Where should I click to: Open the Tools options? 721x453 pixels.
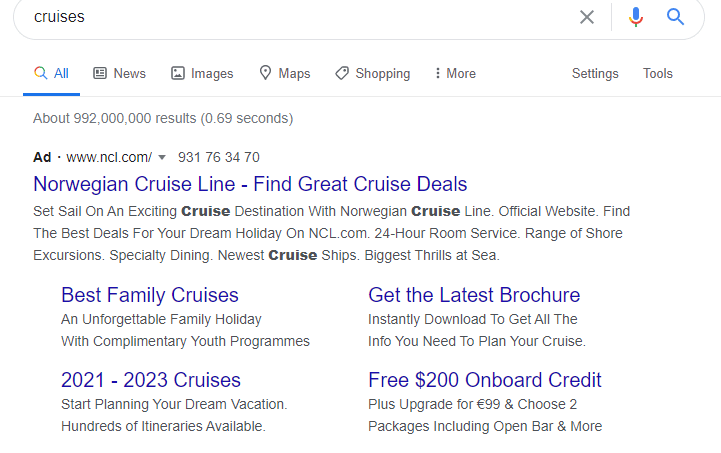658,73
